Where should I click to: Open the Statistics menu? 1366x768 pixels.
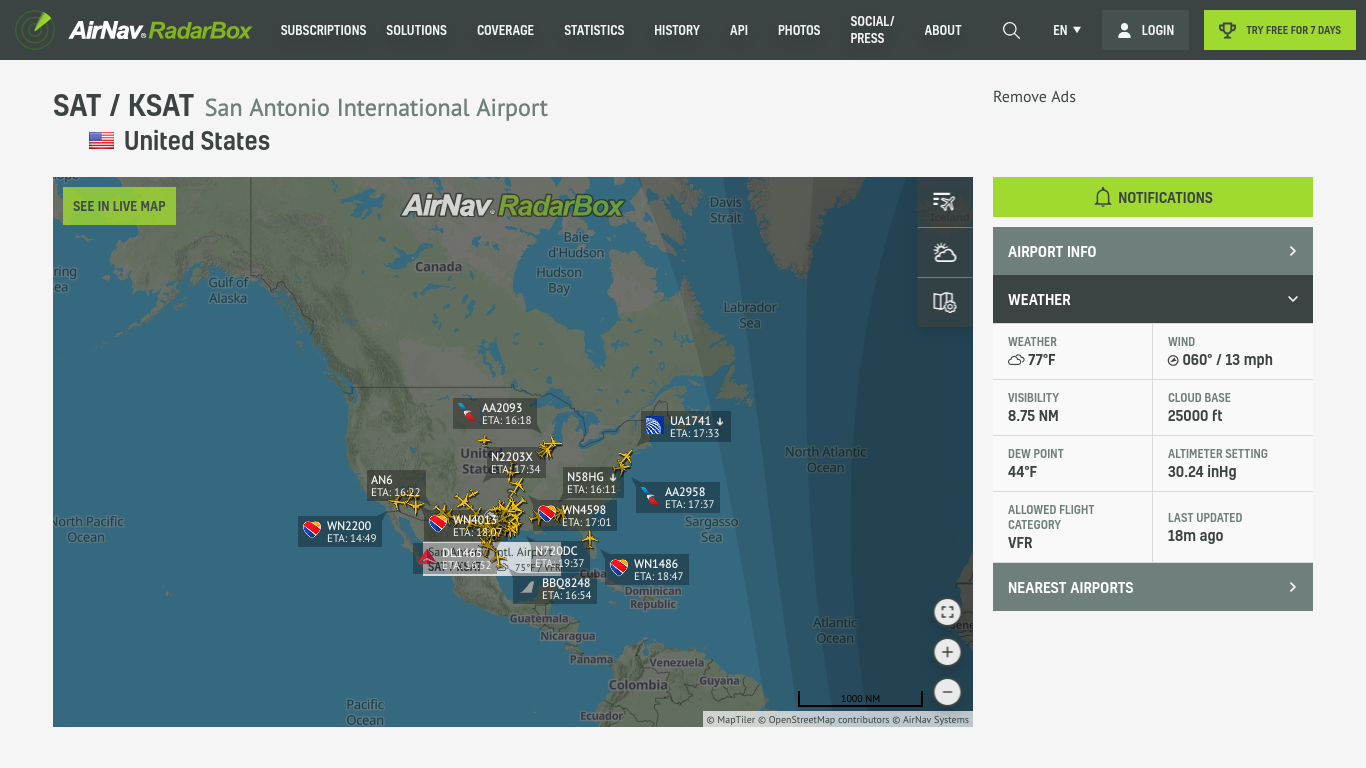click(x=594, y=30)
